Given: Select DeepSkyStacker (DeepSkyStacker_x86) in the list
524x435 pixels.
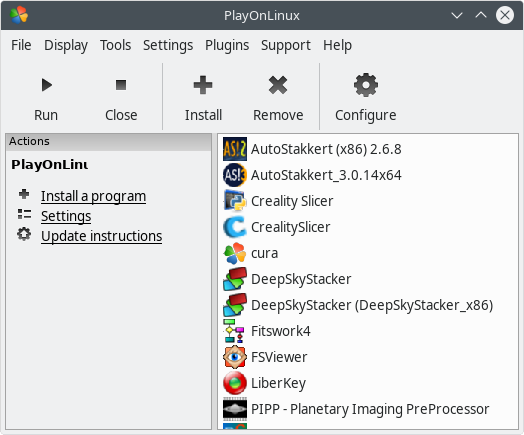Looking at the screenshot, I should tap(358, 305).
